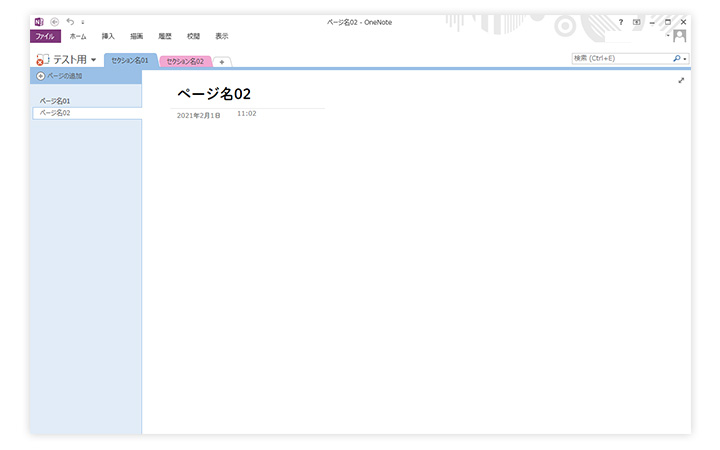720x450 pixels.
Task: Open the Customize Quick Access Toolbar dropdown
Action: 83,22
